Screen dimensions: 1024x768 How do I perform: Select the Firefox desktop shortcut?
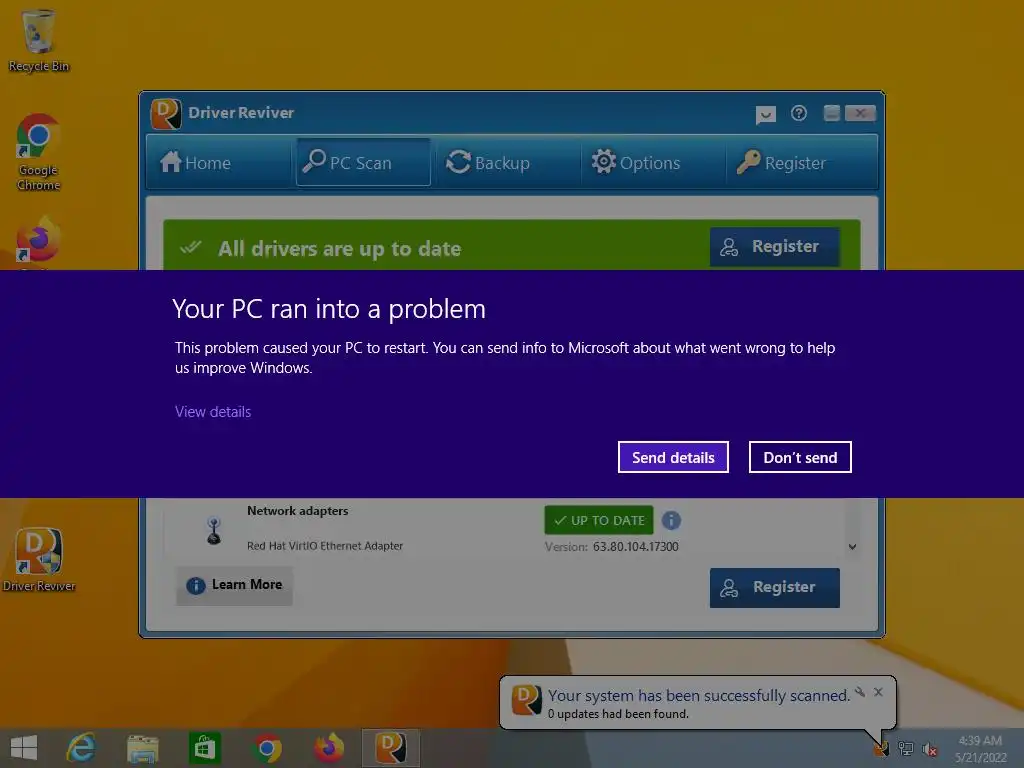click(39, 242)
